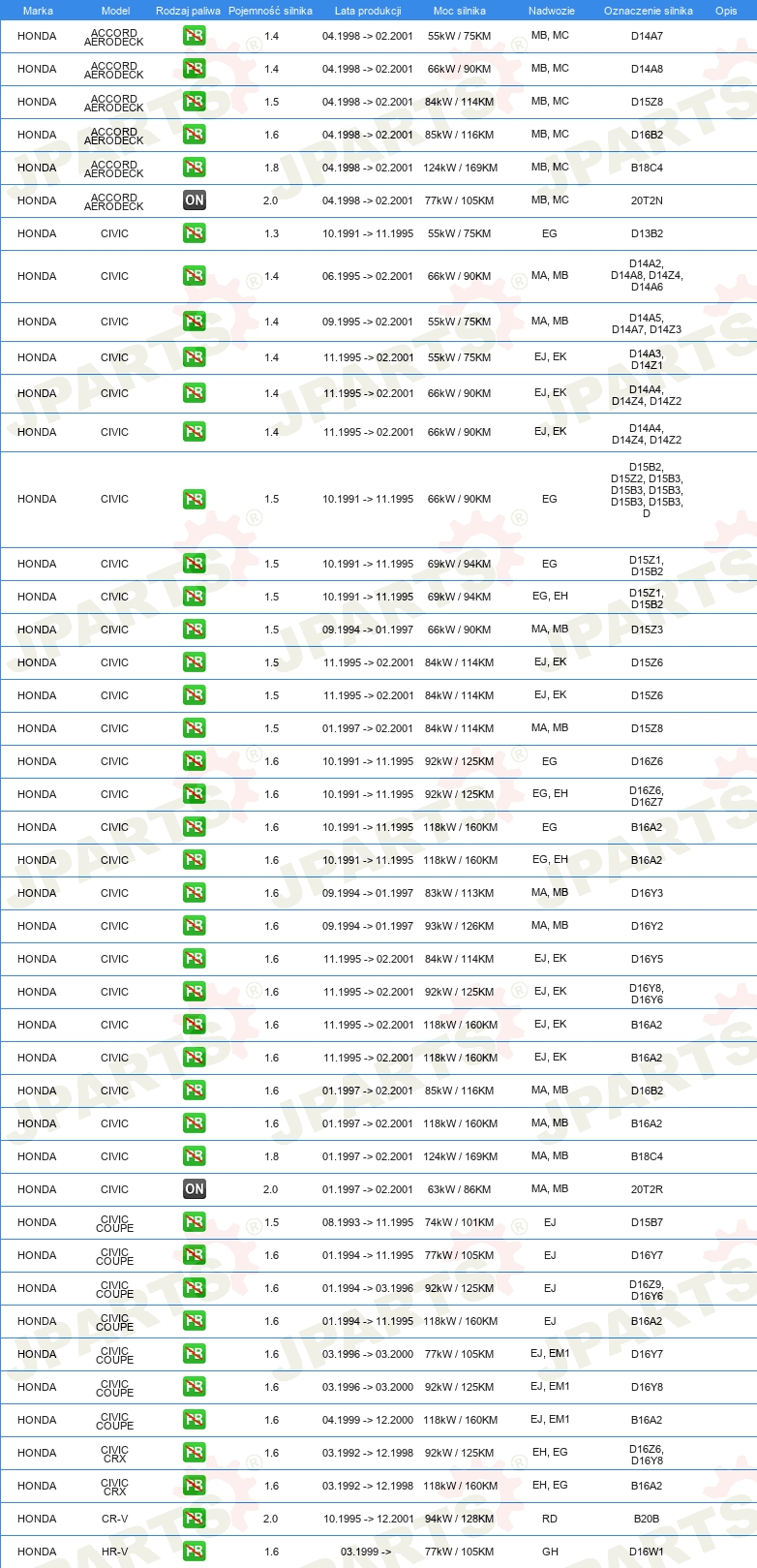757x1568 pixels.
Task: Click the 74kW / 101KM power cell
Action: [x=459, y=1222]
